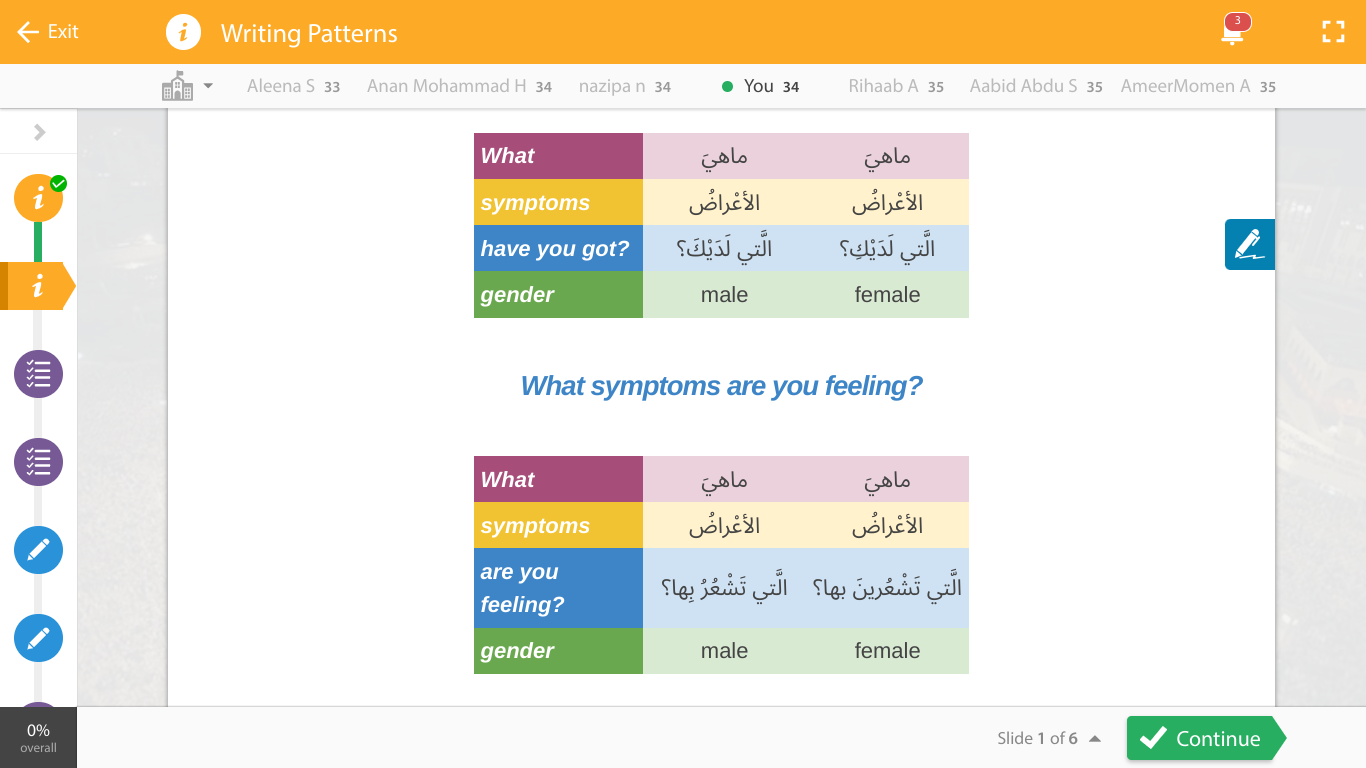Enter fullscreen mode with the corner icon
1366x768 pixels.
pyautogui.click(x=1333, y=32)
